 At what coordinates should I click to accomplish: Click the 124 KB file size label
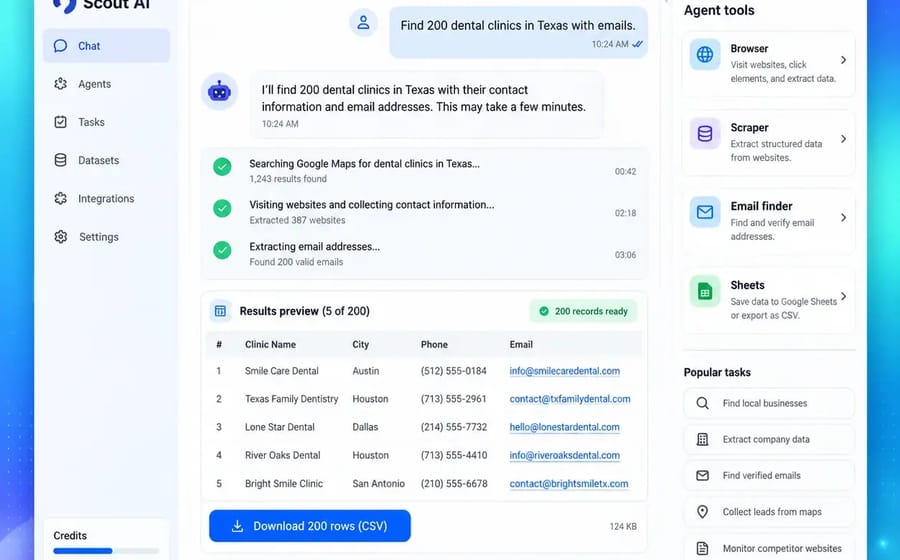click(x=623, y=526)
